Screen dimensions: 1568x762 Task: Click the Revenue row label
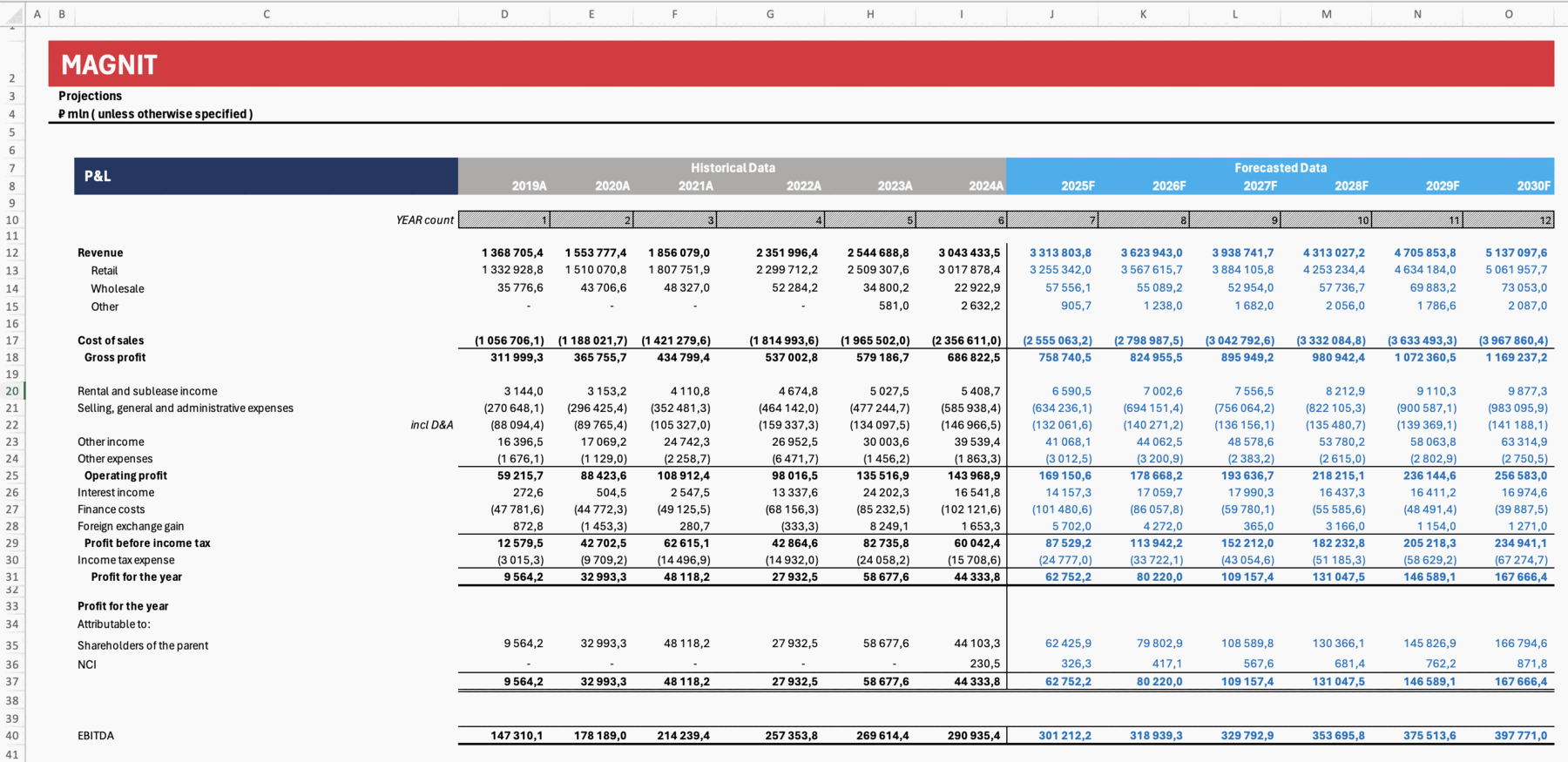[100, 253]
